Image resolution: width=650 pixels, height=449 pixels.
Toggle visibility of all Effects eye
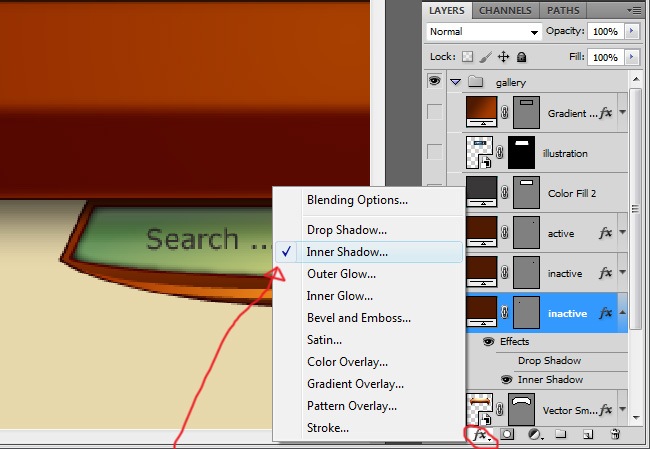pyautogui.click(x=489, y=341)
